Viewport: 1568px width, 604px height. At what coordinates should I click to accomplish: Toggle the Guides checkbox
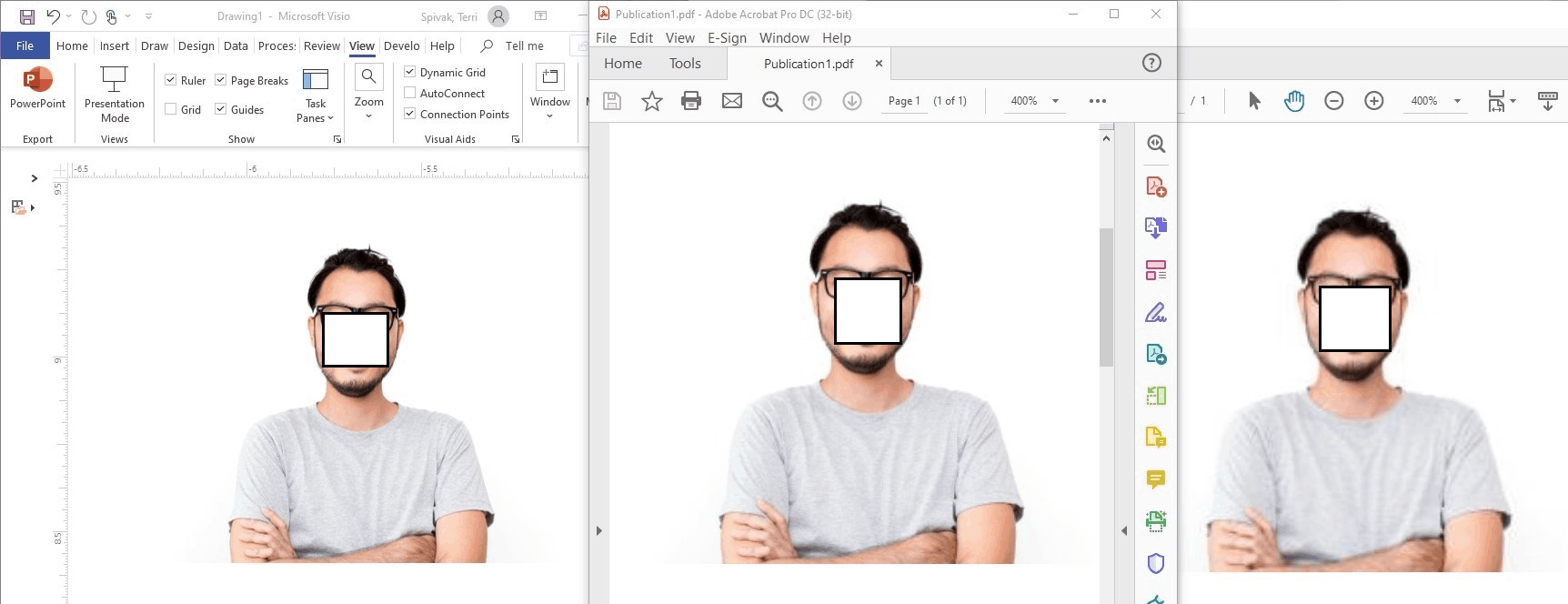coord(220,109)
